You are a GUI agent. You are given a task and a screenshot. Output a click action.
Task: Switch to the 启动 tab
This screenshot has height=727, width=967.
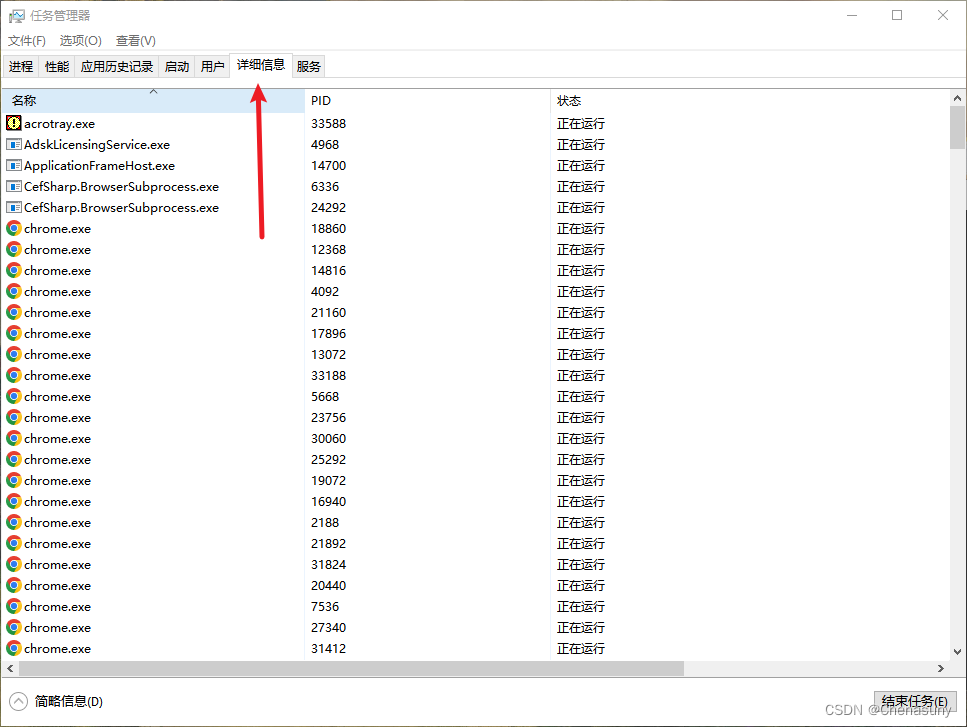click(177, 66)
